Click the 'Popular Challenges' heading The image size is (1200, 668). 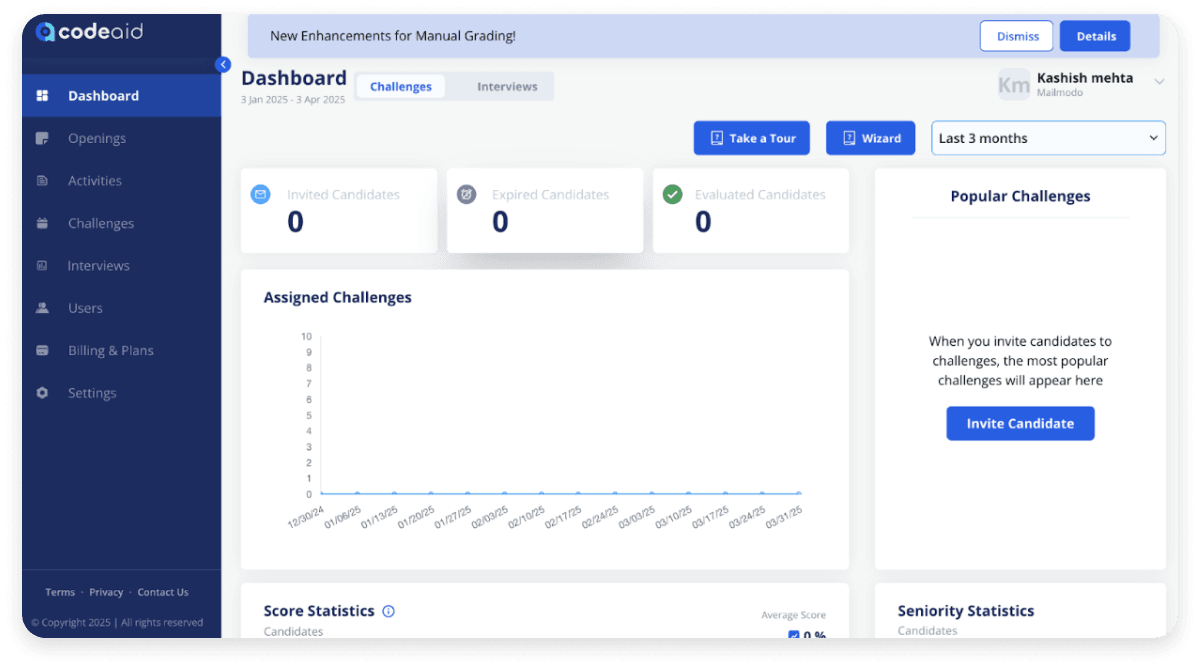click(x=1020, y=196)
